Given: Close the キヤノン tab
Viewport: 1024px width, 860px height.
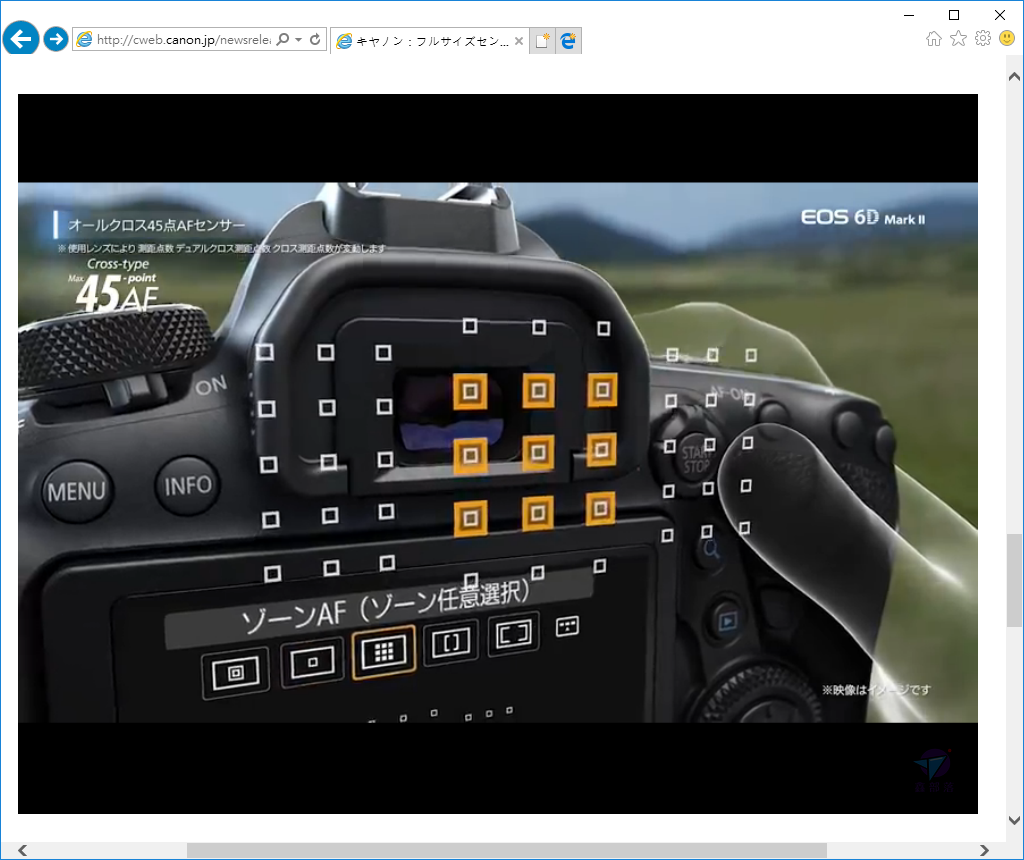Looking at the screenshot, I should (519, 40).
